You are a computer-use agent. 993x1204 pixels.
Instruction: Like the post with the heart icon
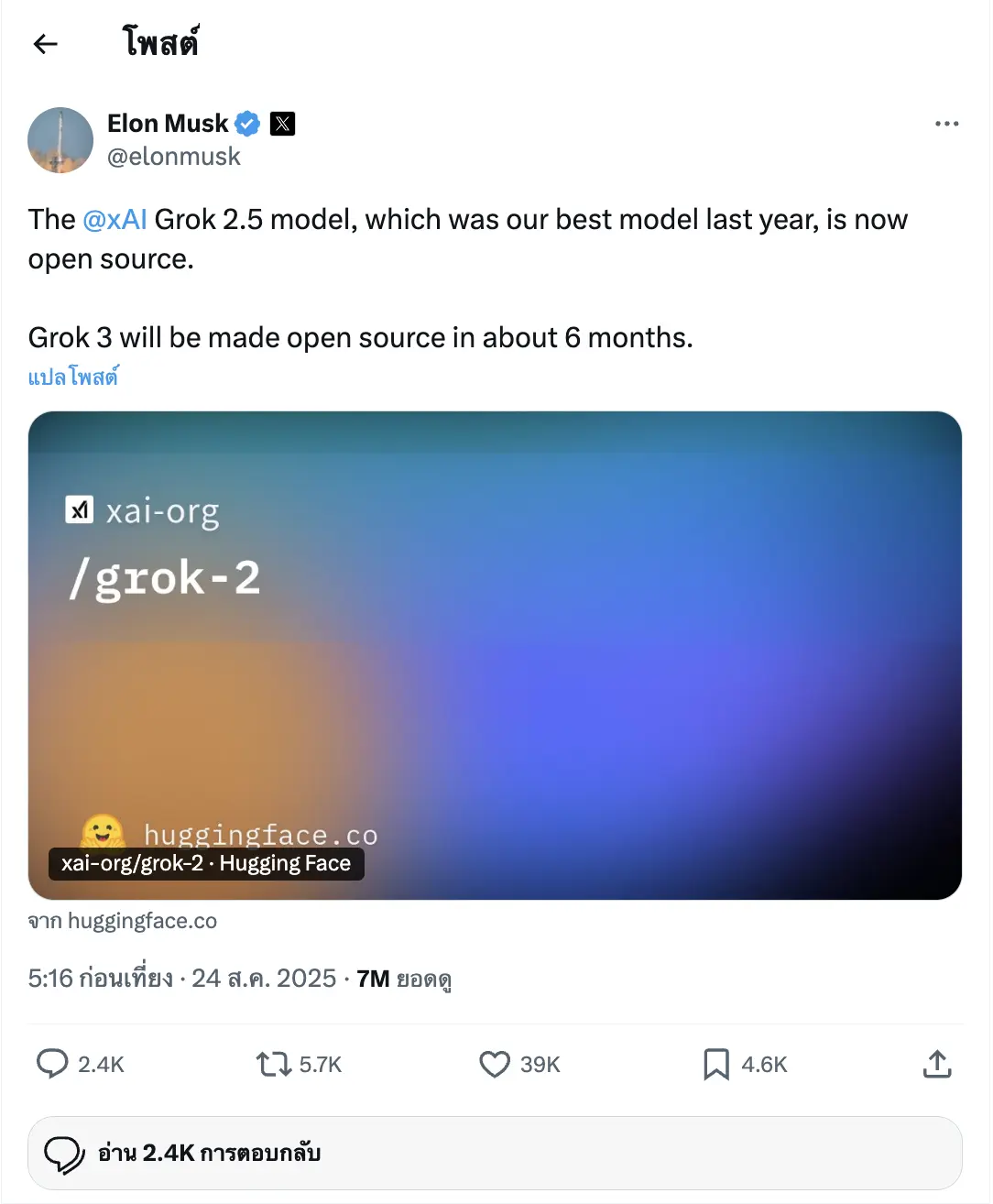click(x=495, y=1064)
